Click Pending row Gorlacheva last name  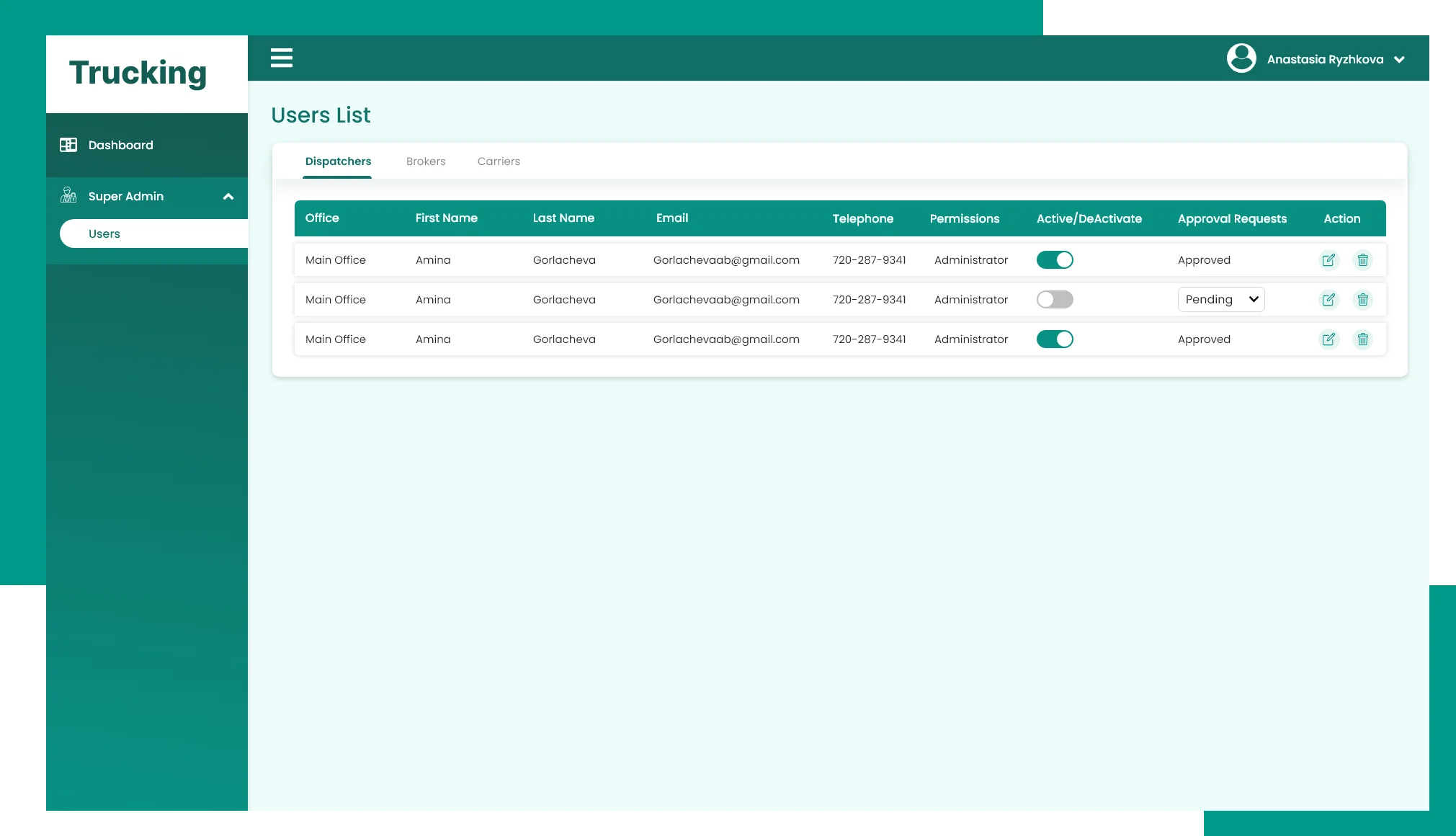[564, 299]
